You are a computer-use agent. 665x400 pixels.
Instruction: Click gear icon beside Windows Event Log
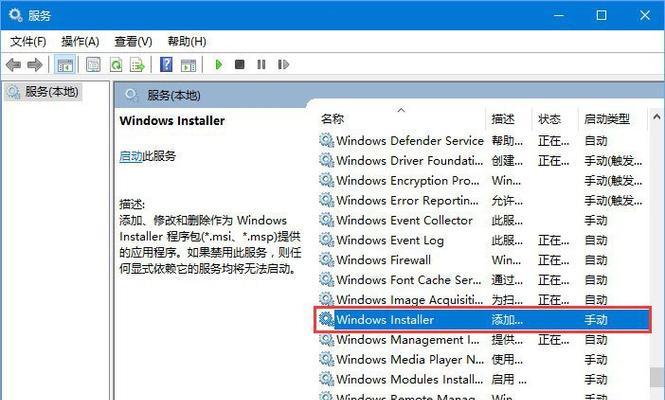(x=327, y=240)
